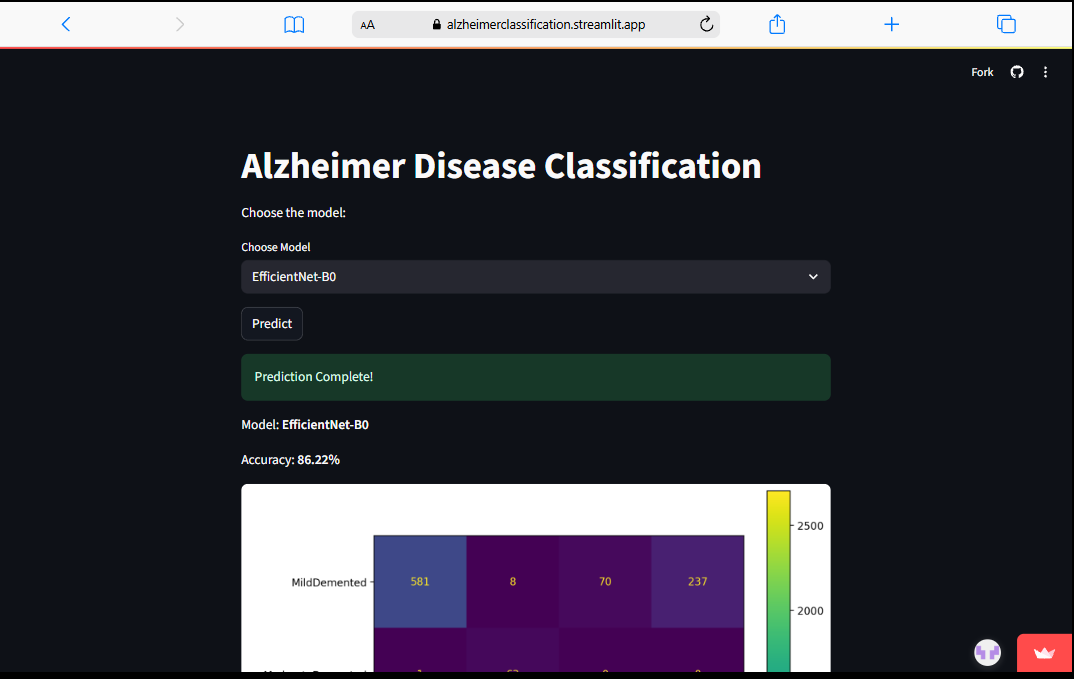Click the dropdown chevron for EfficientNet-B0
Screen dimensions: 1074x679
click(813, 277)
